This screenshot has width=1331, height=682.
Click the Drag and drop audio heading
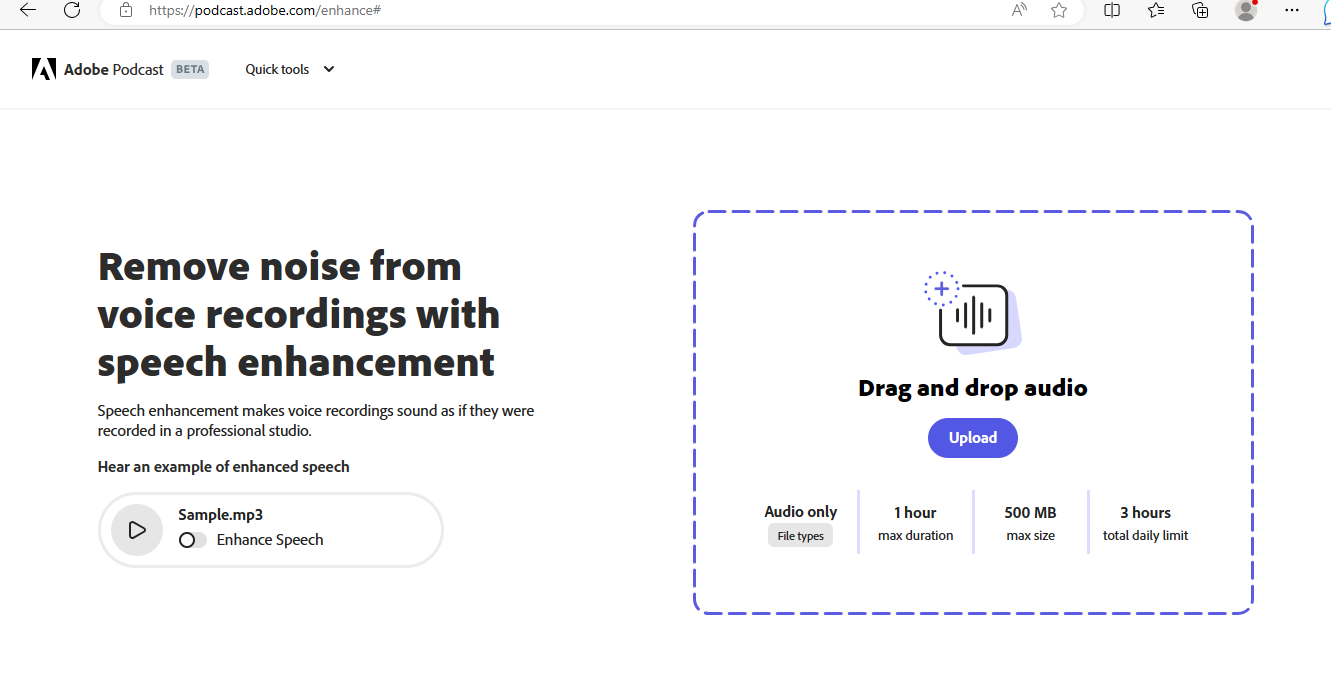point(973,388)
